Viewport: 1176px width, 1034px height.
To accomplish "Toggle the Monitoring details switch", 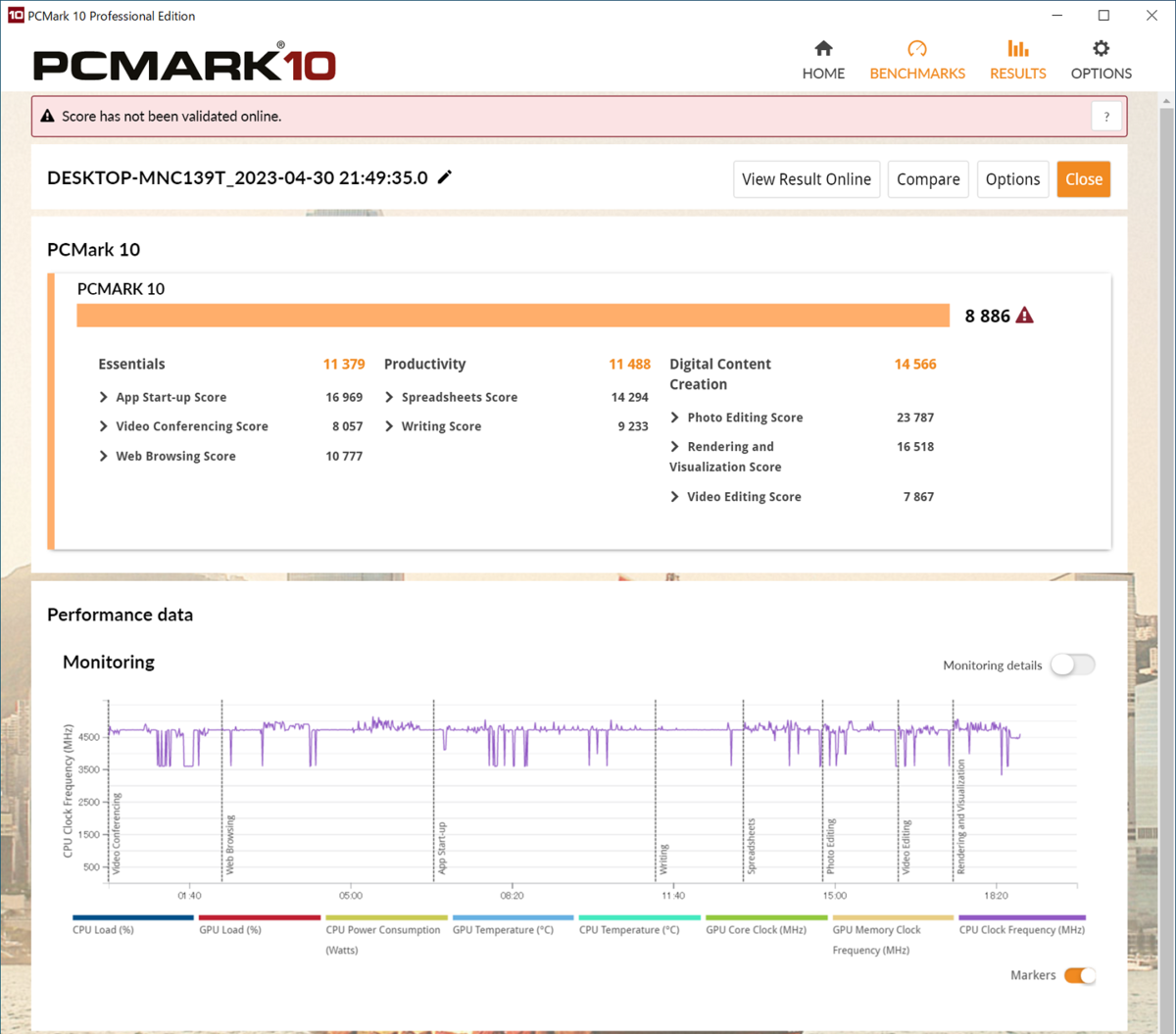I will click(1072, 665).
